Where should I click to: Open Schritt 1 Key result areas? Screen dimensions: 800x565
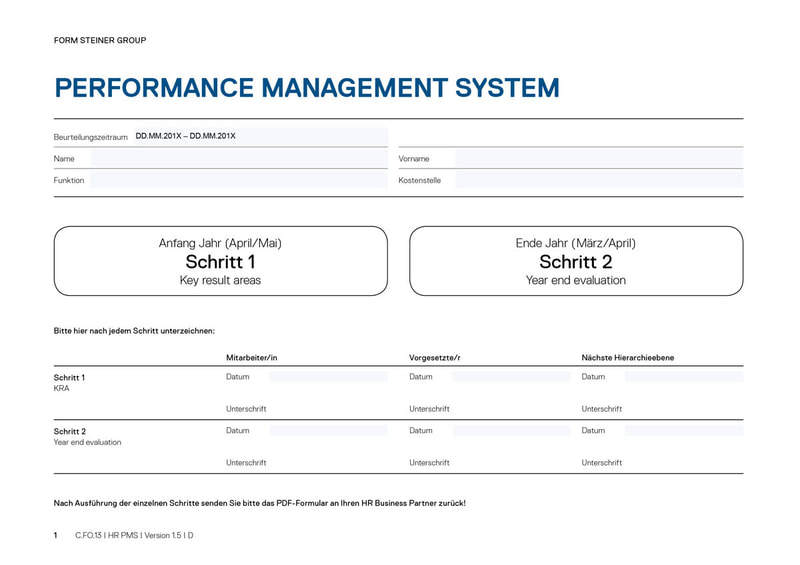click(220, 261)
